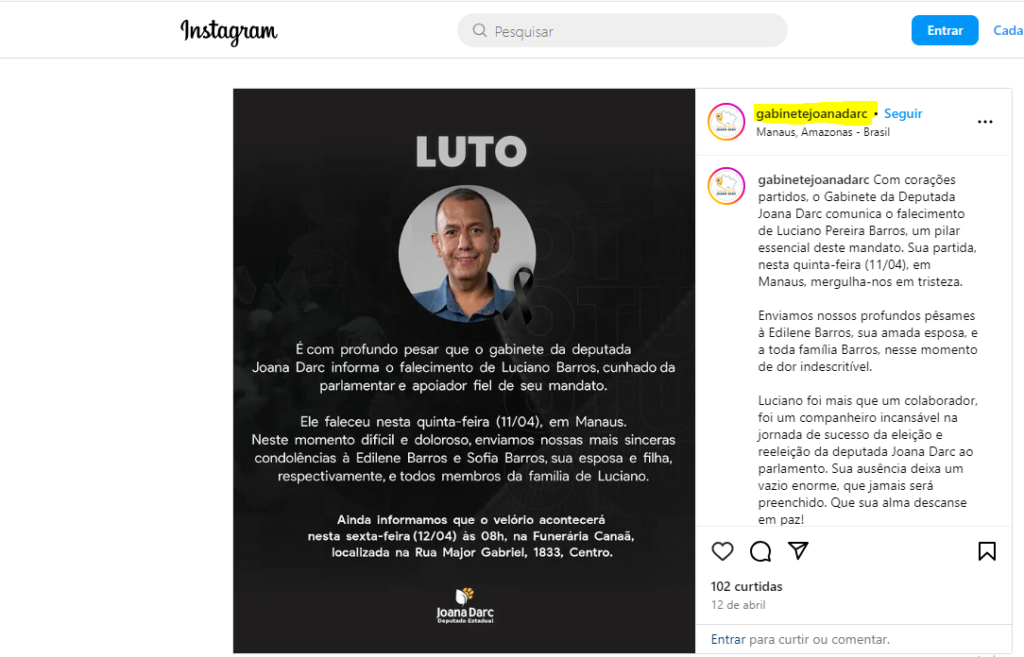The width and height of the screenshot is (1024, 657).
Task: Open the Manaus, Amazonas - Brasil location
Action: coord(823,132)
